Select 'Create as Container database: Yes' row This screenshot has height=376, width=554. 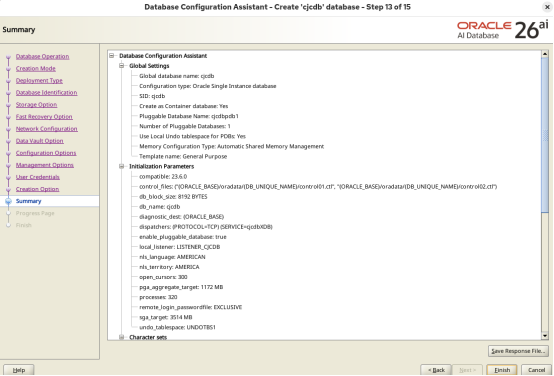coord(184,106)
